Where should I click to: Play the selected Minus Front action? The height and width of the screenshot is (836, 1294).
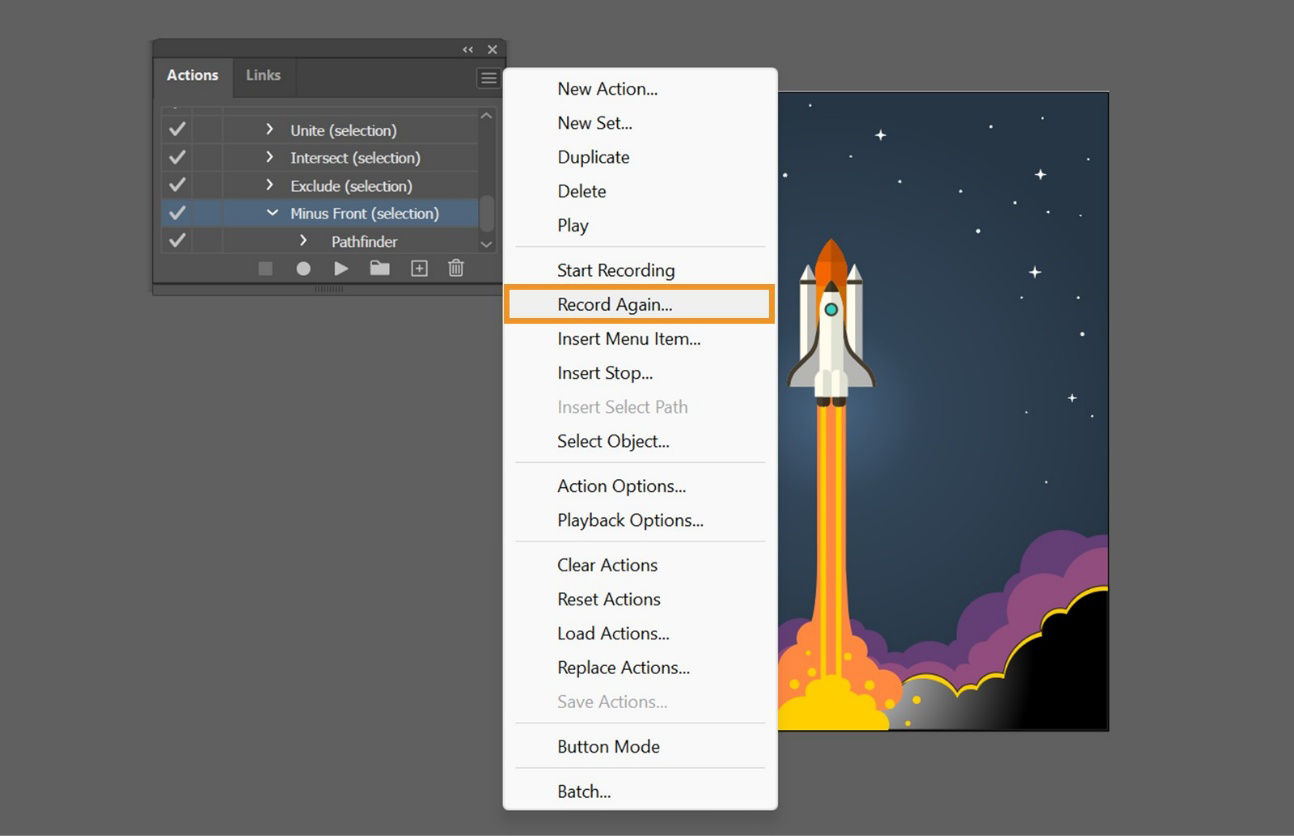(341, 268)
